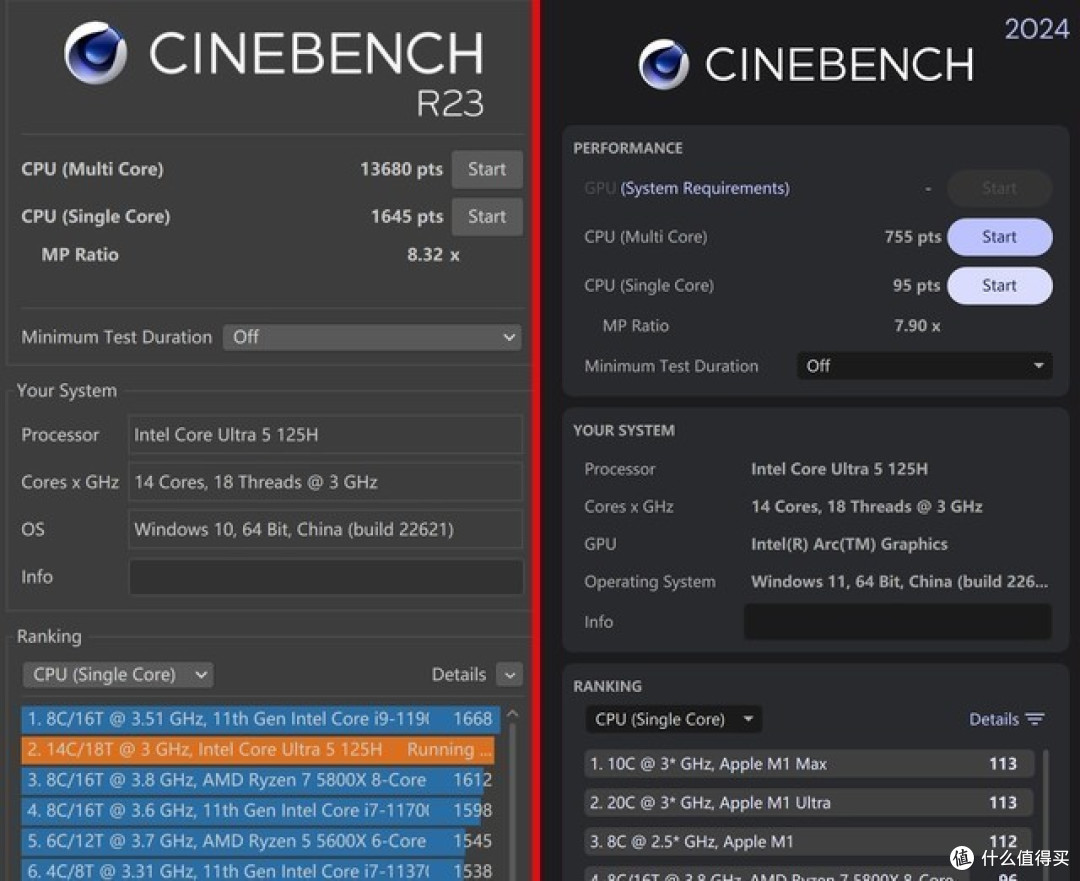1080x881 pixels.
Task: Select the orange Core Ultra 5 125H ranking entry
Action: [258, 749]
